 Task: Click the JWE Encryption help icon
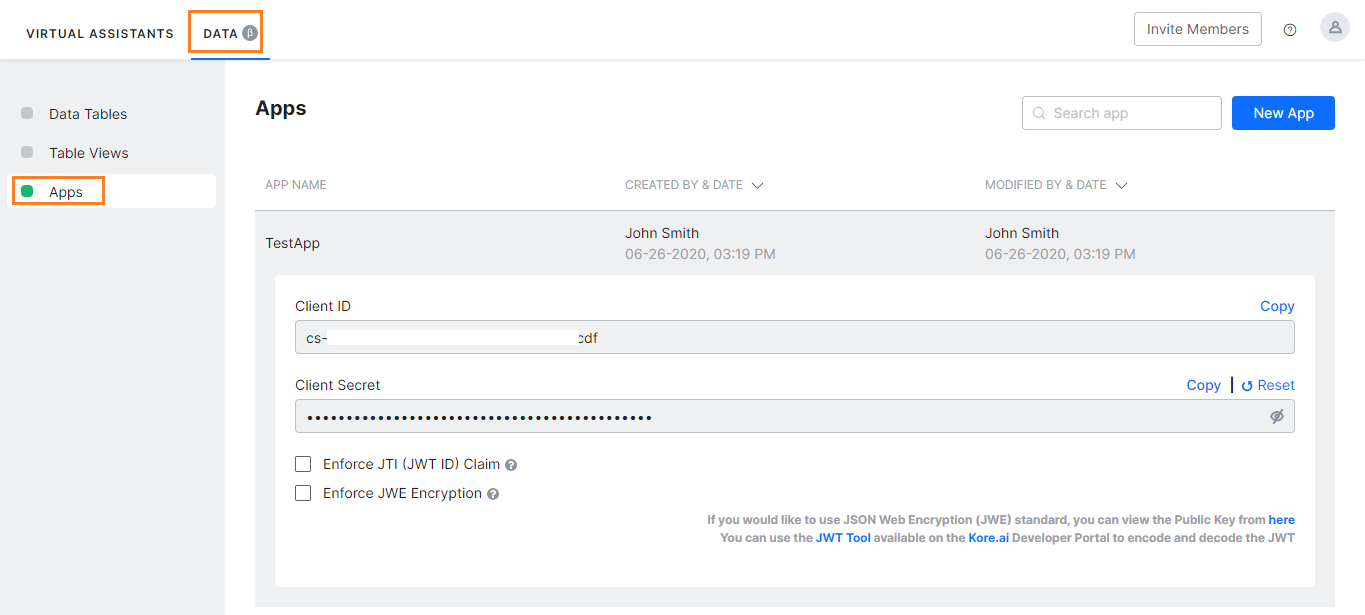(x=493, y=494)
